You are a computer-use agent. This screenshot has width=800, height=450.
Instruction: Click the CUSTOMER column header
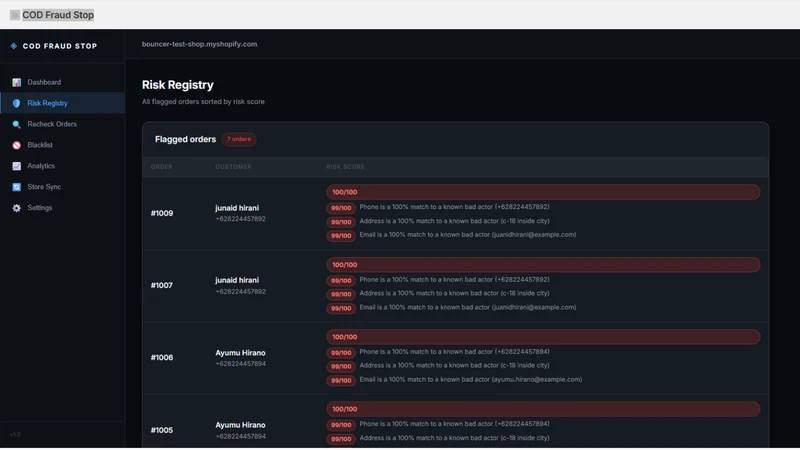coord(233,167)
